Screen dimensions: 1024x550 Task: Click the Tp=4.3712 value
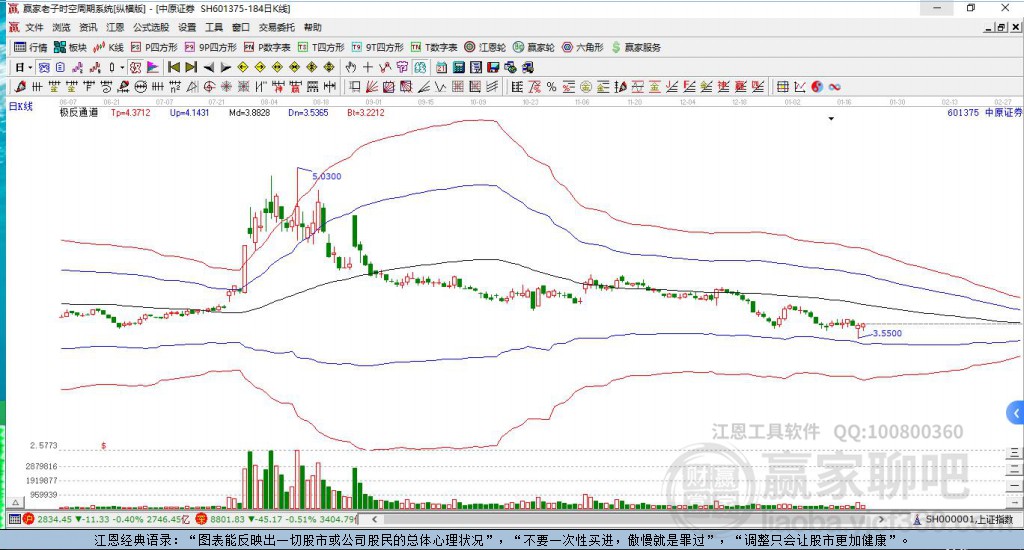click(x=131, y=112)
